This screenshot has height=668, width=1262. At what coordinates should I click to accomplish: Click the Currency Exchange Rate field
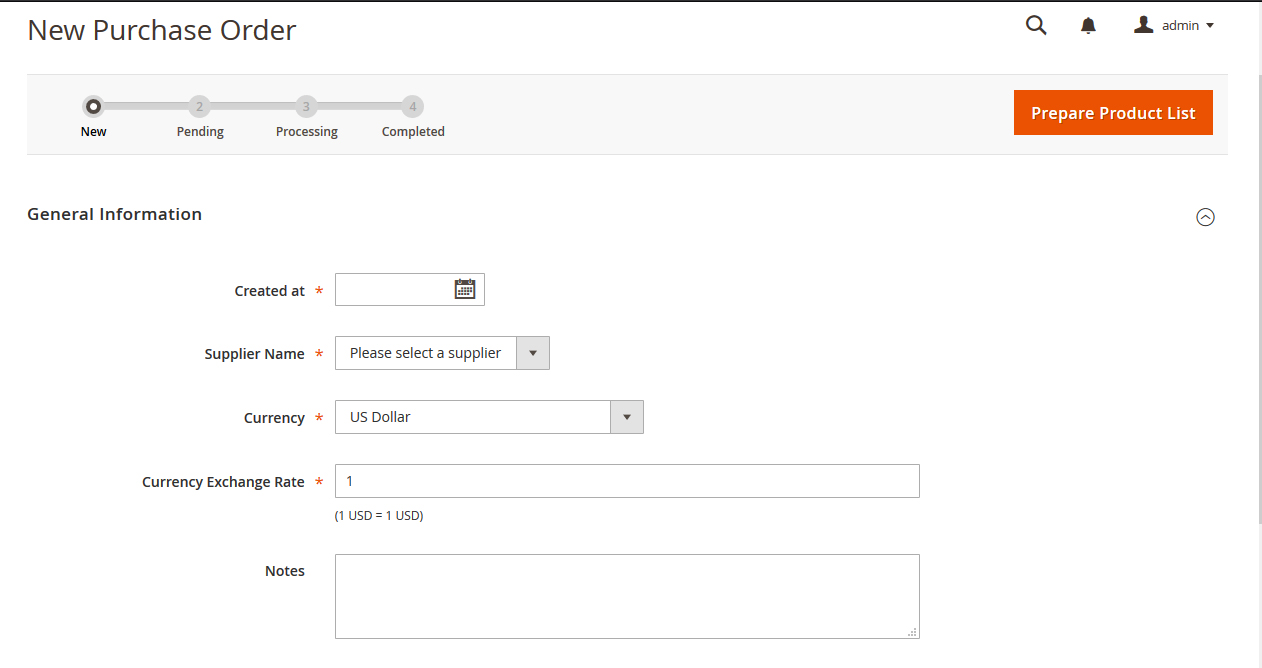tap(627, 481)
